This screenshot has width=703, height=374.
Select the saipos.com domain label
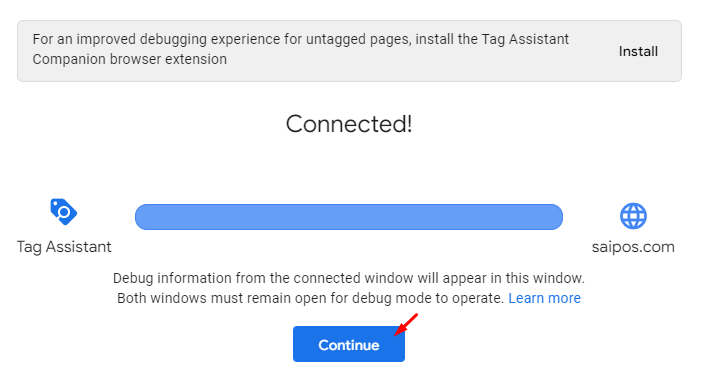pos(633,247)
